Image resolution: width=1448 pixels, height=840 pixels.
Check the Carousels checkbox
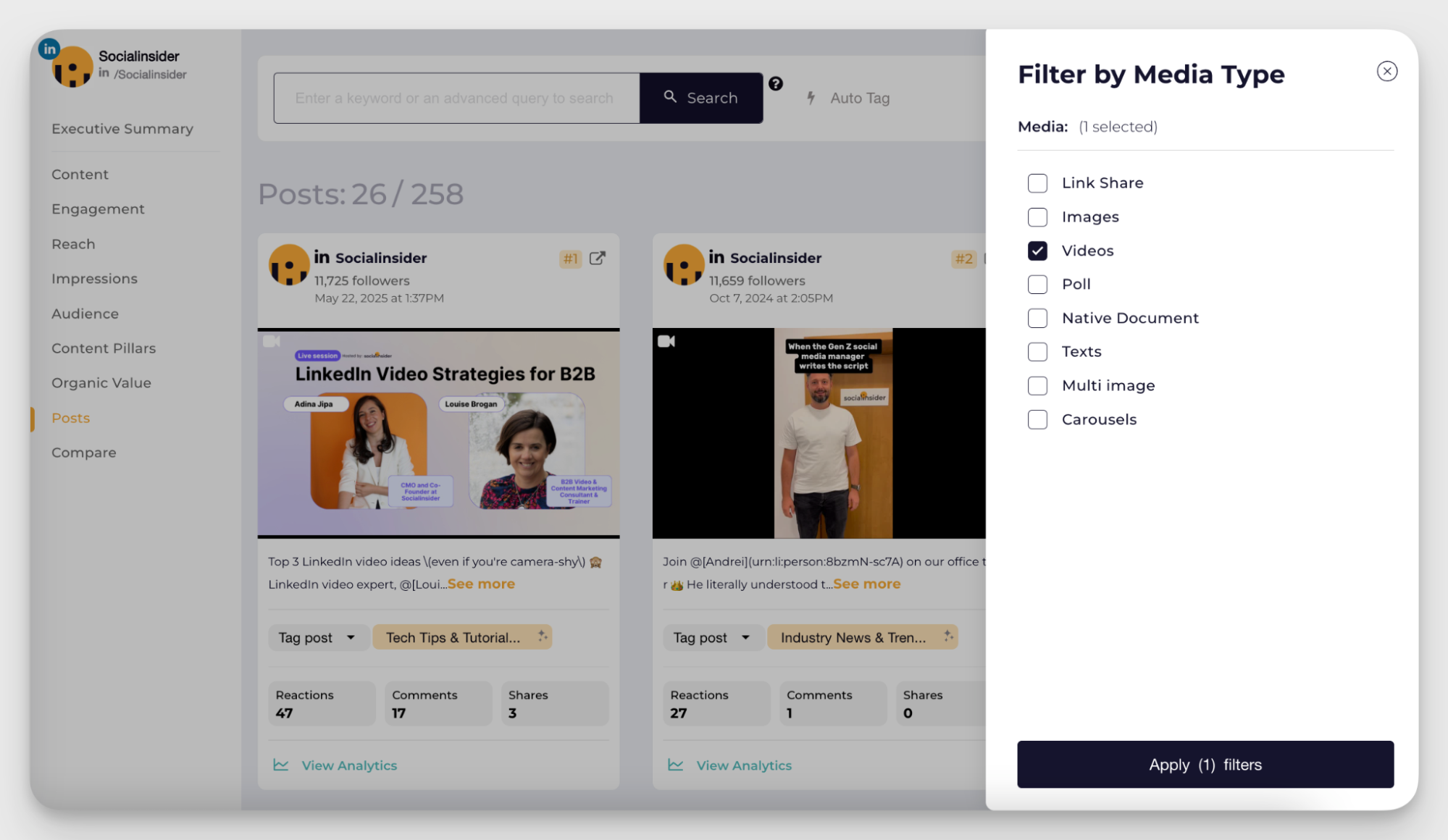pyautogui.click(x=1037, y=419)
